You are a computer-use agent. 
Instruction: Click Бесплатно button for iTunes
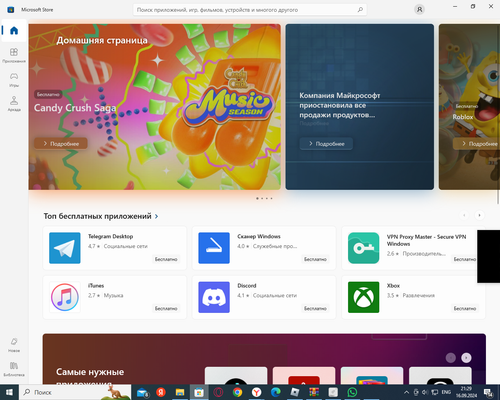[166, 308]
